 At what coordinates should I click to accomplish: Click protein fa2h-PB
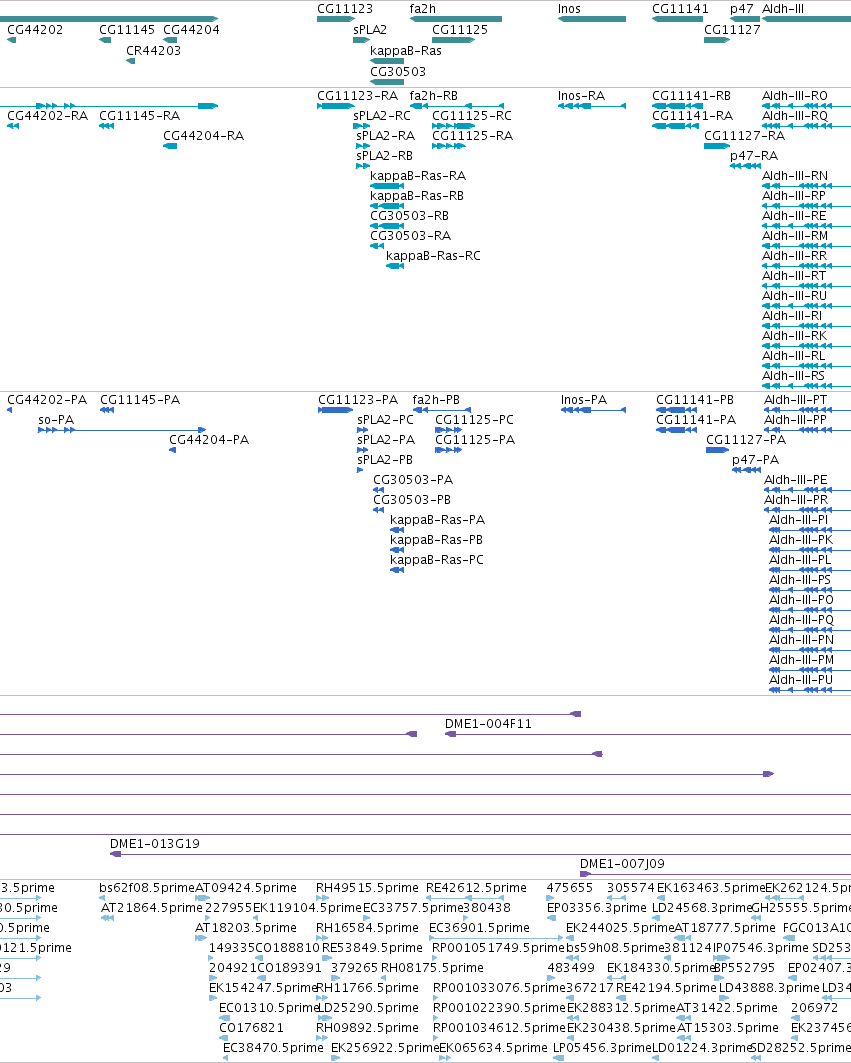436,400
